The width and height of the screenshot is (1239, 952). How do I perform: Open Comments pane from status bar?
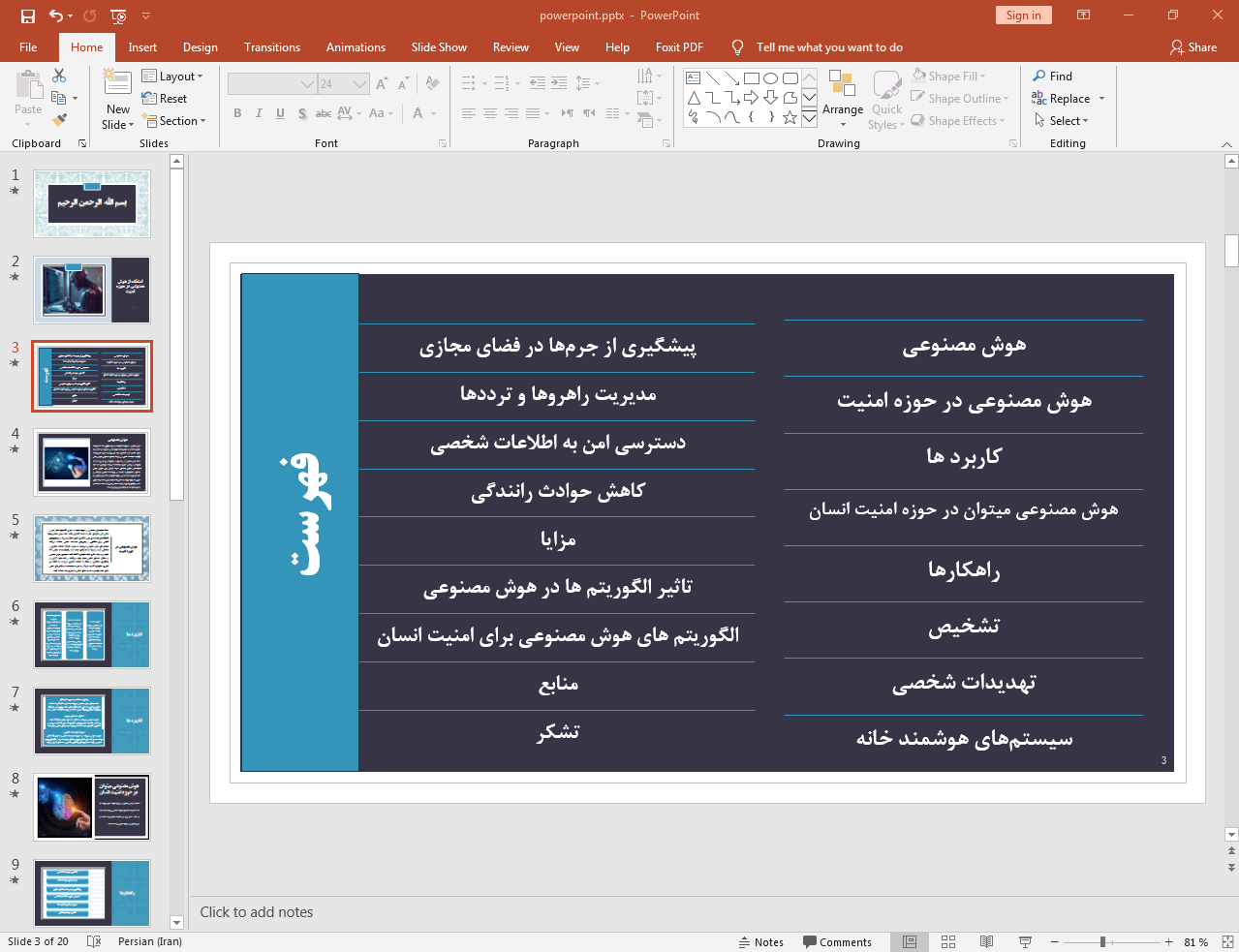tap(837, 942)
